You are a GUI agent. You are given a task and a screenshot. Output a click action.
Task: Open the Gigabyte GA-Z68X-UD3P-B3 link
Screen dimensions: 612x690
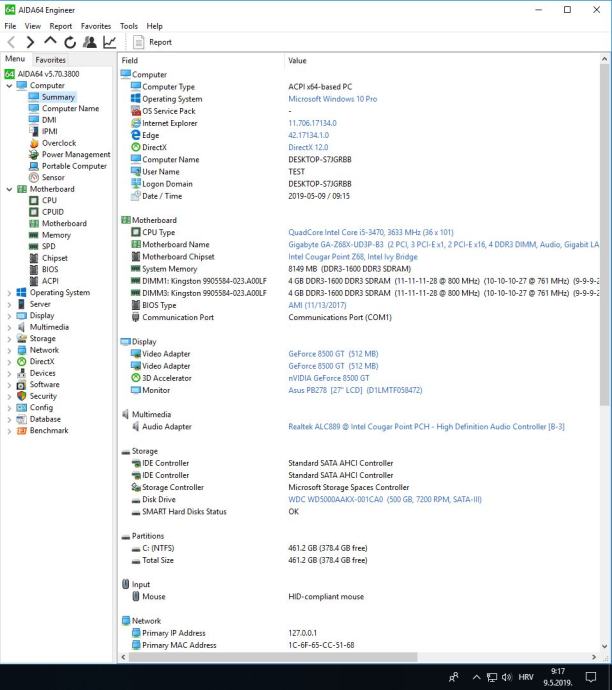pos(443,244)
